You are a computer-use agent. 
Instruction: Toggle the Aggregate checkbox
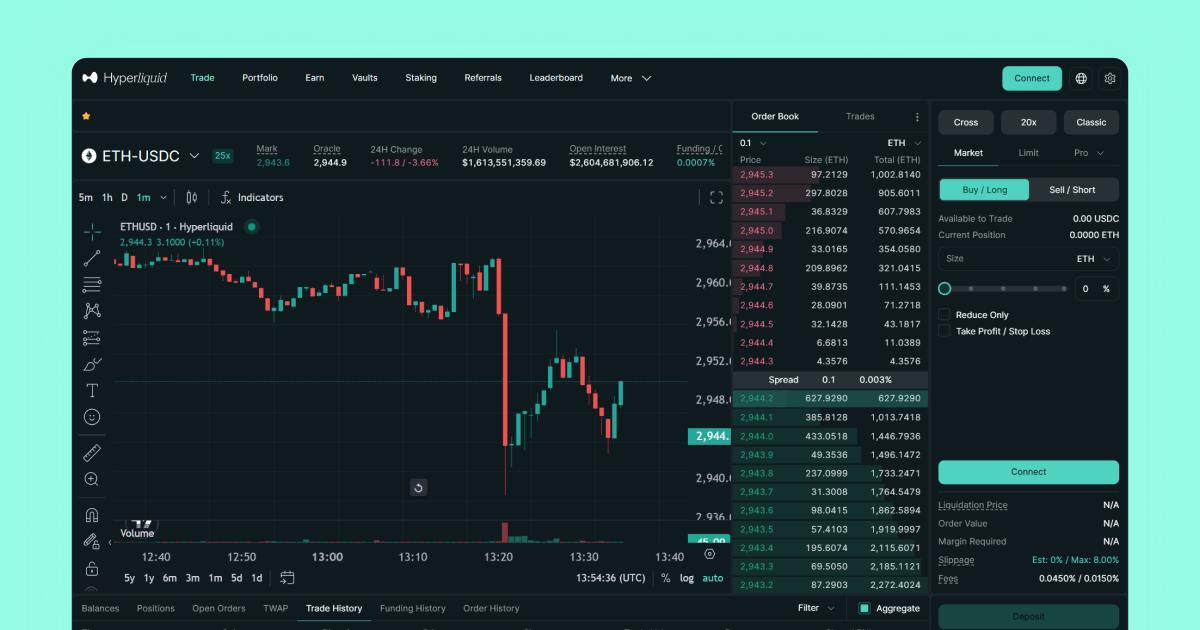pos(864,608)
